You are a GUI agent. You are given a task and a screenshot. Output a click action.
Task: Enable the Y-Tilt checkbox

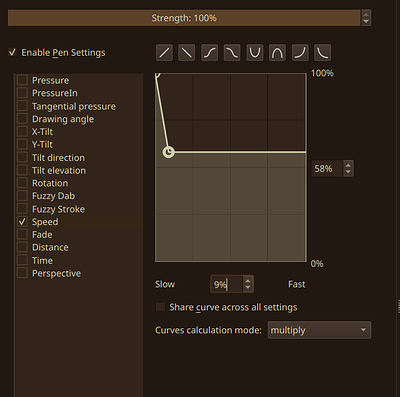coord(22,144)
